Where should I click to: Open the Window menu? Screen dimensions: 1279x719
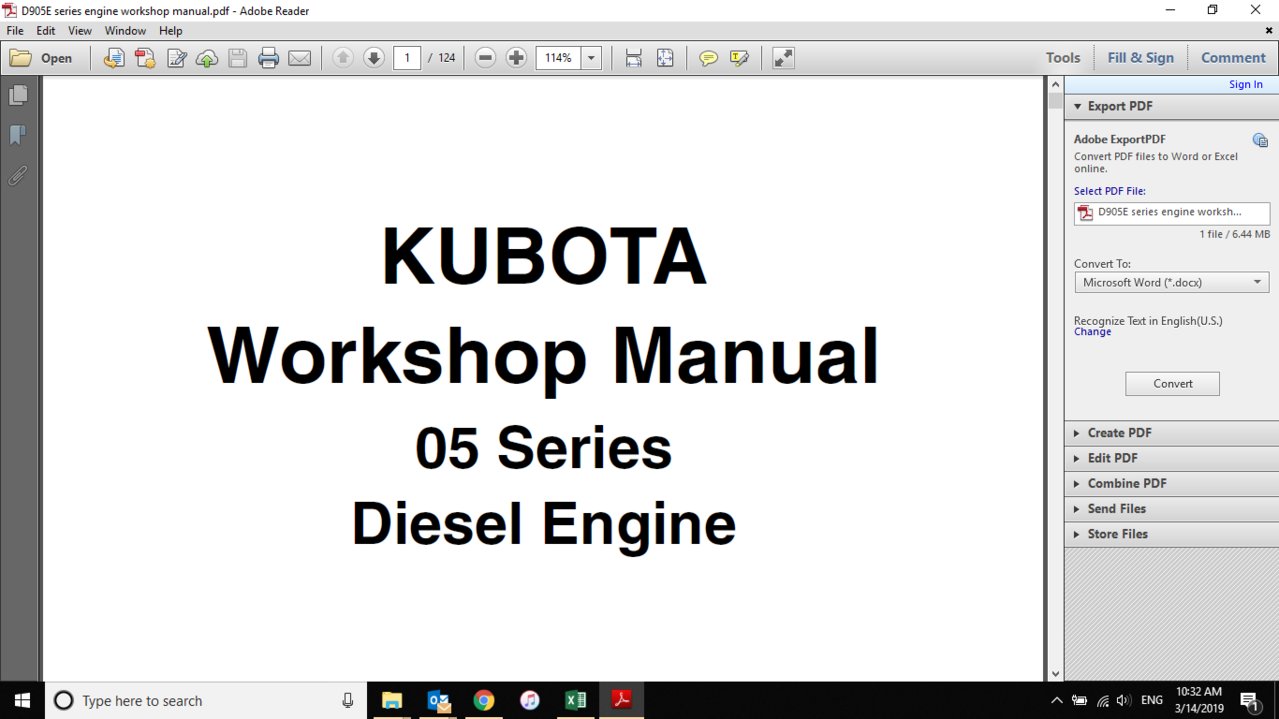[x=125, y=31]
